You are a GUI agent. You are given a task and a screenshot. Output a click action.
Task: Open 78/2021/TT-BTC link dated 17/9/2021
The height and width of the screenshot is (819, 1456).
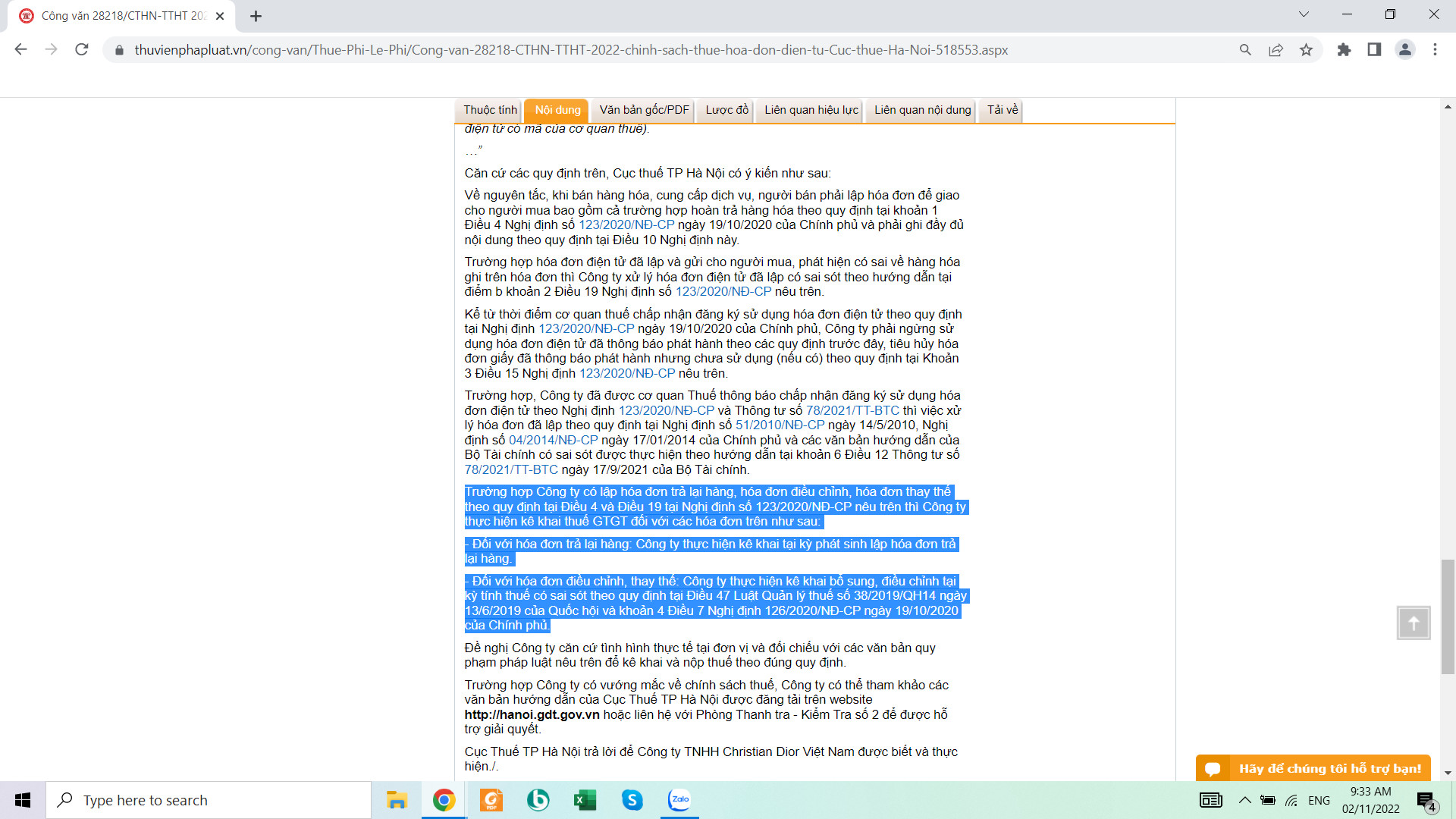pos(511,470)
